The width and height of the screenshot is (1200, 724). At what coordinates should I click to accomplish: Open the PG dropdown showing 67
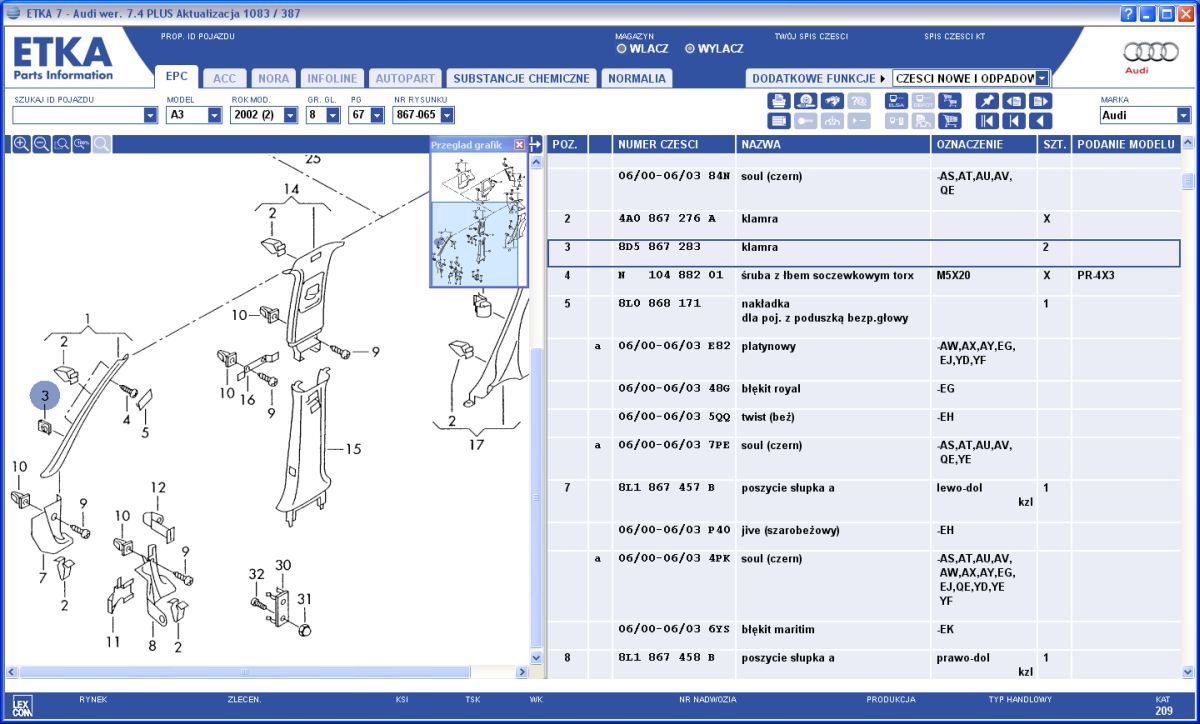click(377, 115)
